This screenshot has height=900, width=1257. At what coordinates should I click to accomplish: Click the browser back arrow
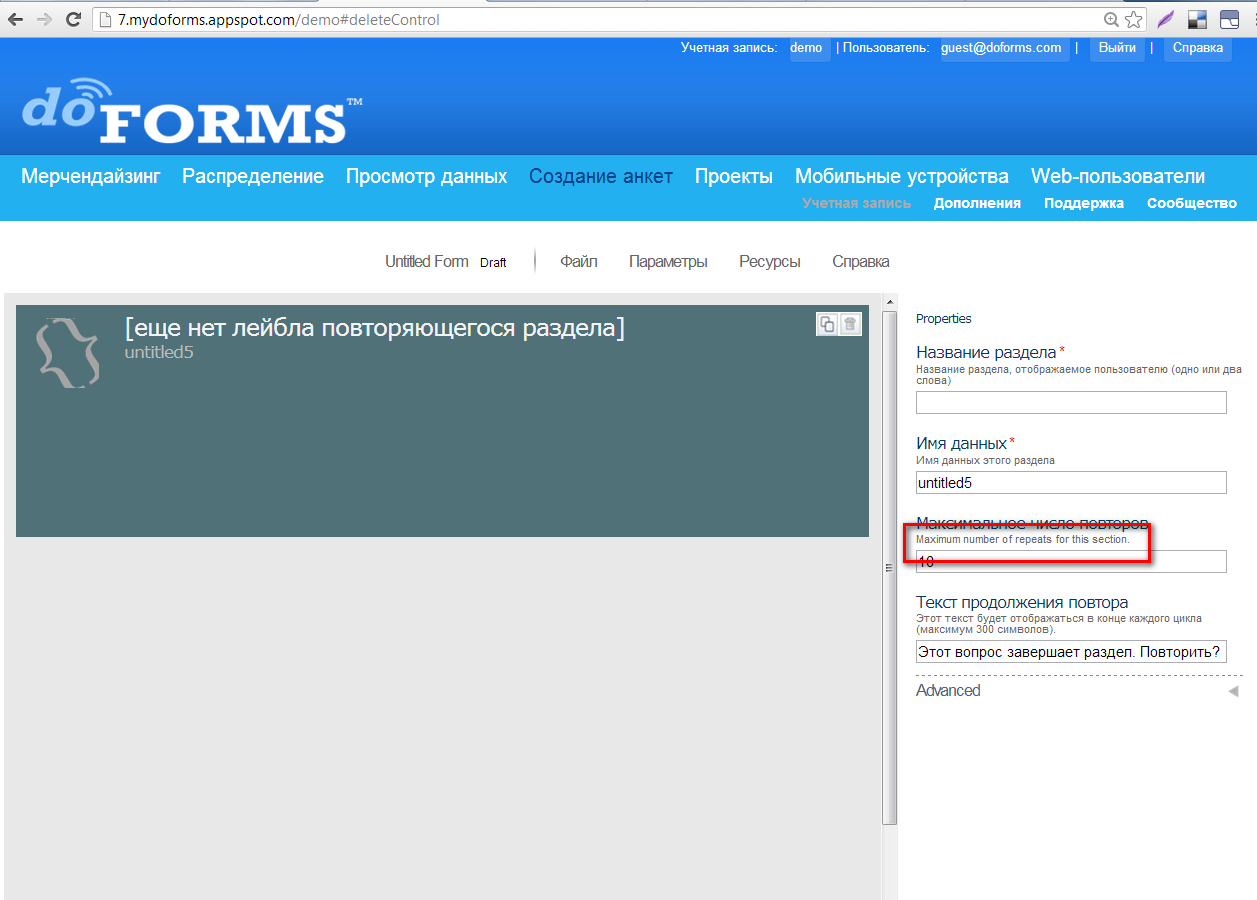[16, 19]
